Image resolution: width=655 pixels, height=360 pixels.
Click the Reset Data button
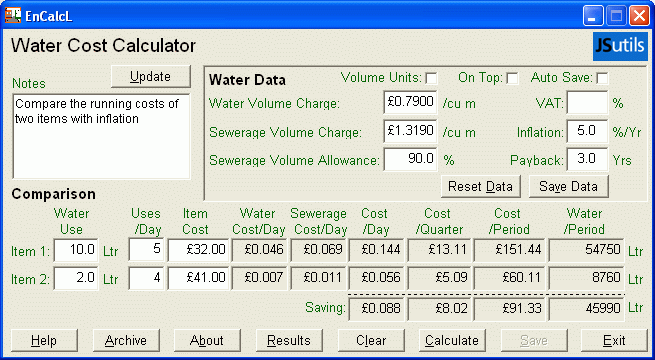click(480, 186)
